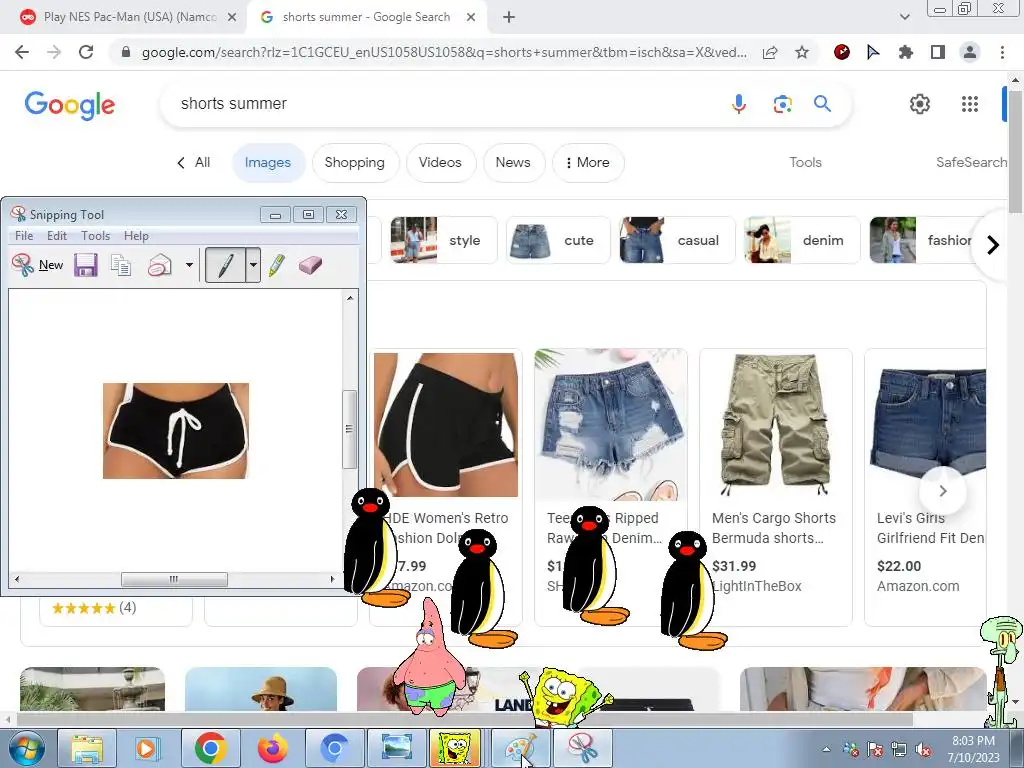Open Snipping Tool Tools menu

(x=95, y=236)
